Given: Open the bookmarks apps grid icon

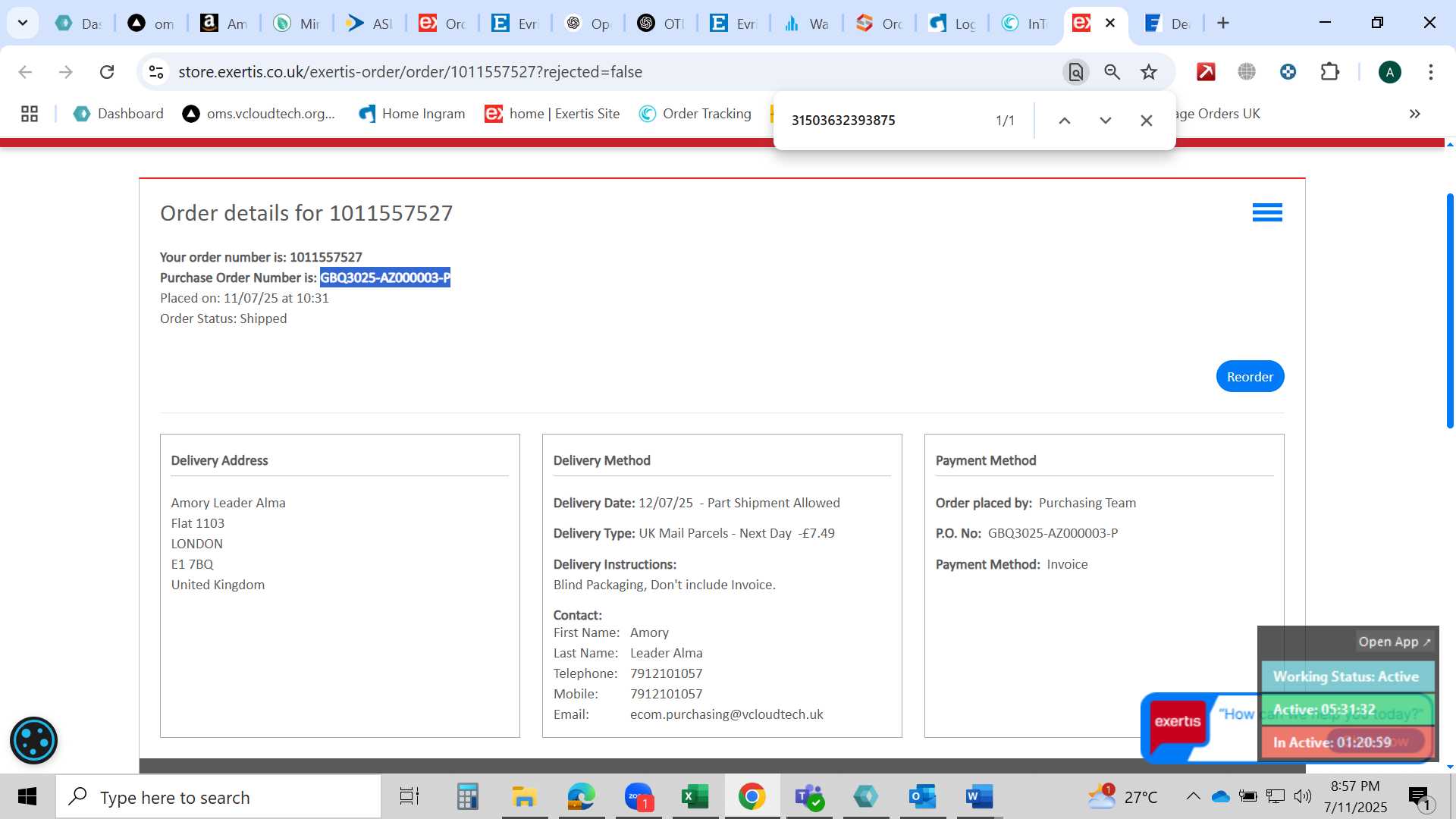Looking at the screenshot, I should tap(30, 114).
